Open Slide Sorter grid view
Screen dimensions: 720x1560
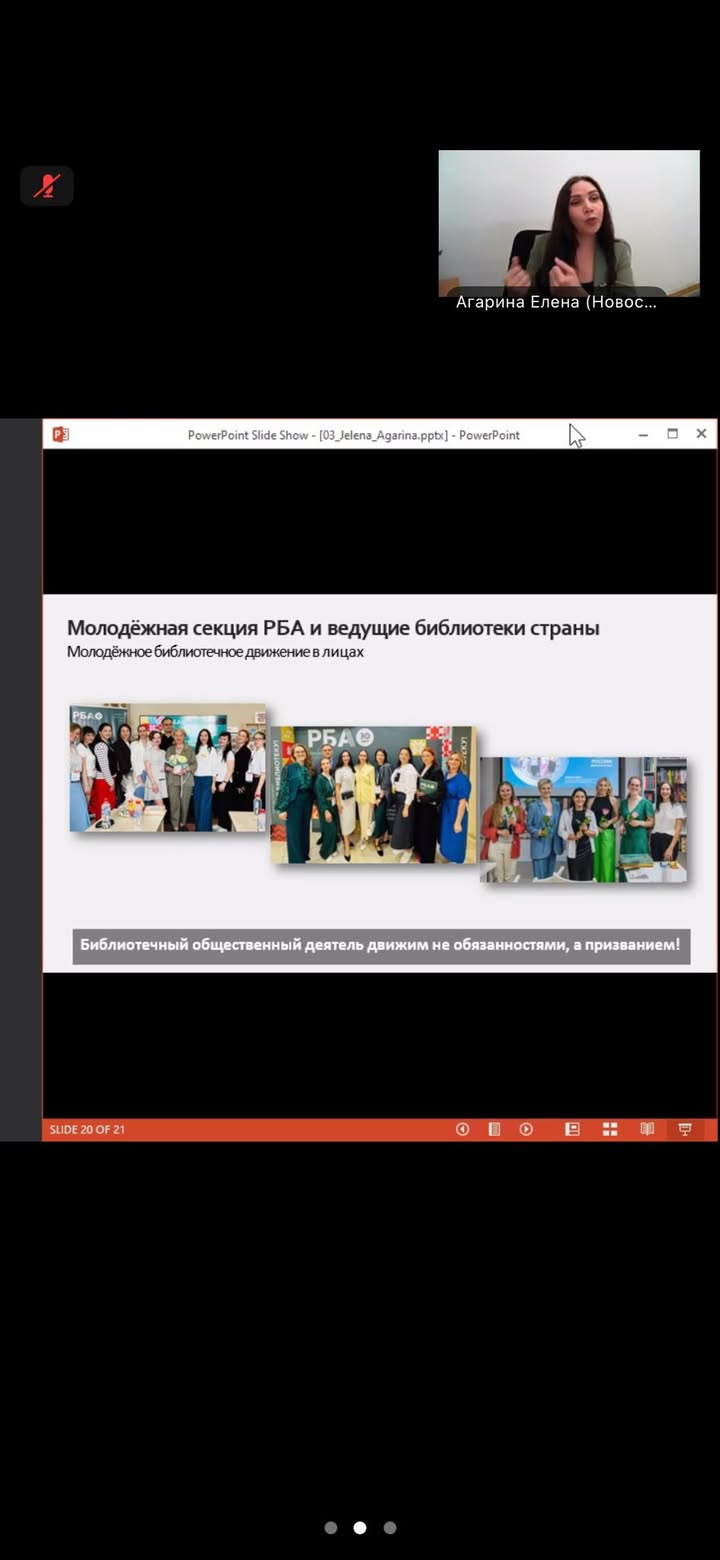(x=610, y=1129)
